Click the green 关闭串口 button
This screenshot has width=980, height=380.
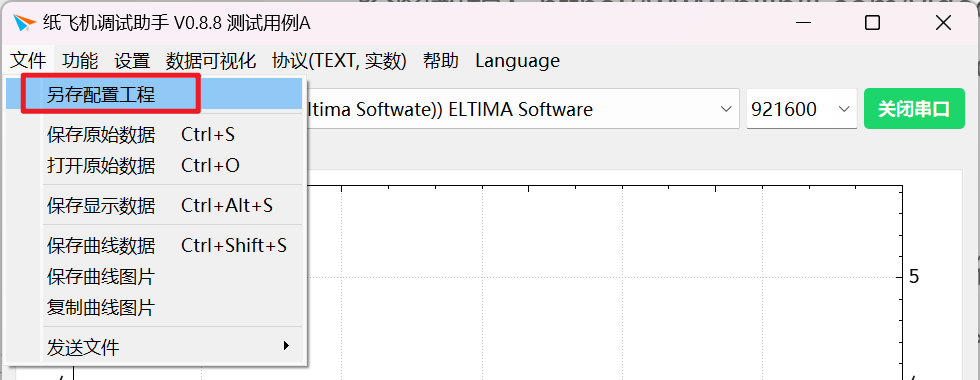[x=914, y=109]
